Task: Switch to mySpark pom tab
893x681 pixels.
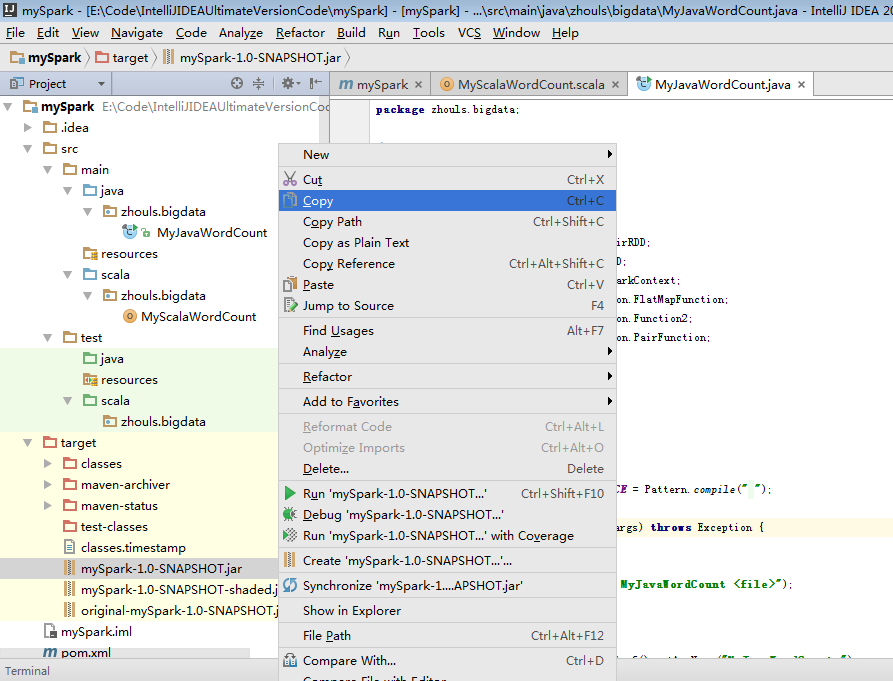Action: [382, 85]
